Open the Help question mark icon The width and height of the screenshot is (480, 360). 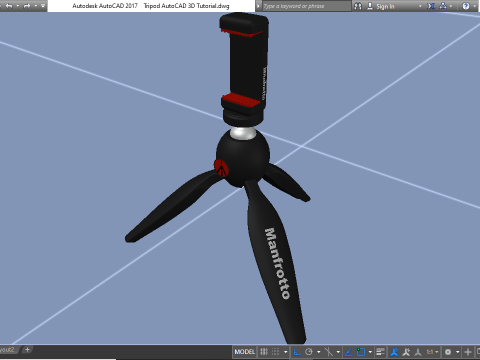[x=466, y=6]
